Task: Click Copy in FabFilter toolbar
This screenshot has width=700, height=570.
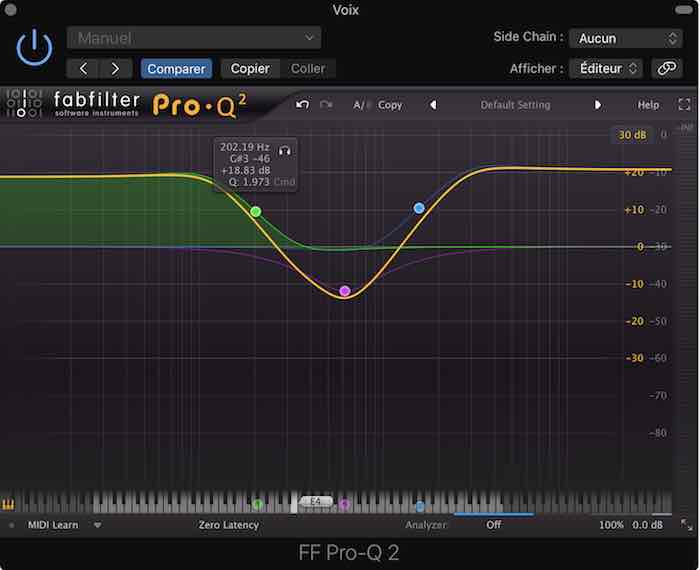Action: [390, 105]
